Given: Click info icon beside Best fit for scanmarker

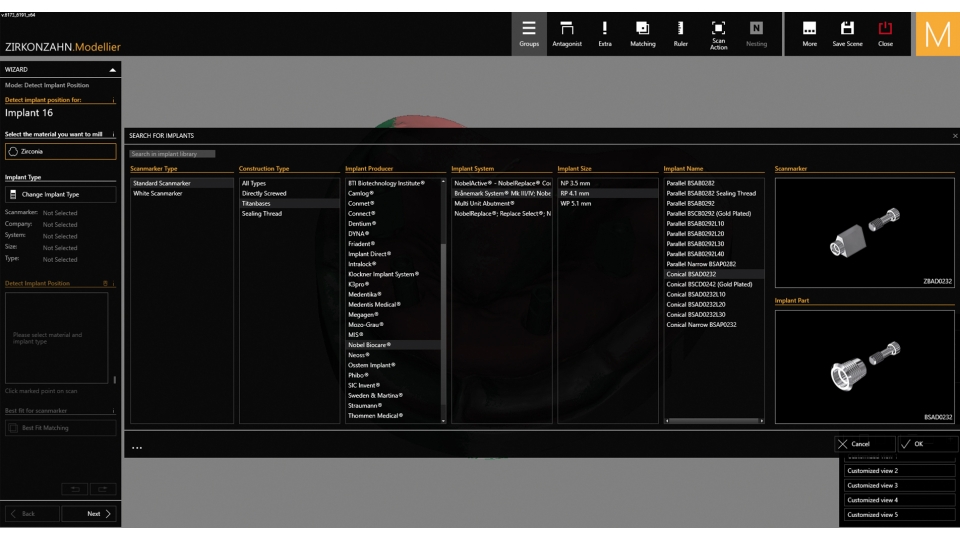Looking at the screenshot, I should (113, 411).
